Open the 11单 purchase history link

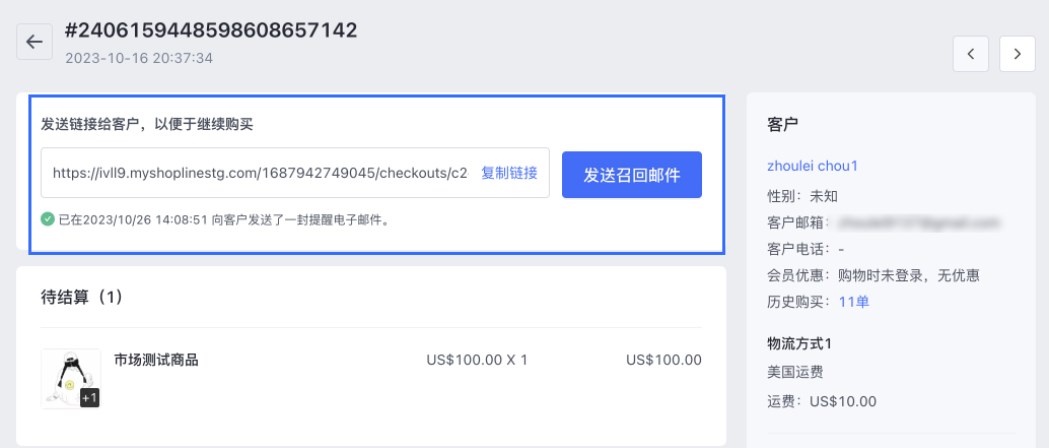853,301
